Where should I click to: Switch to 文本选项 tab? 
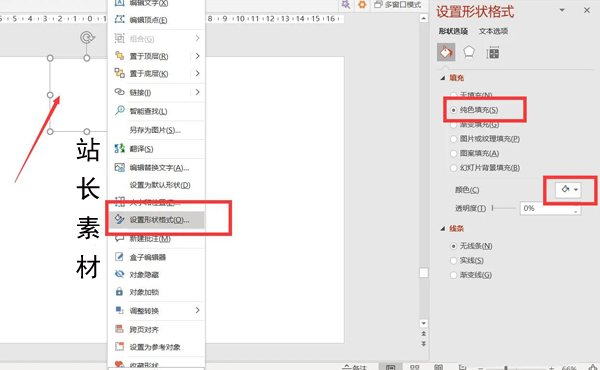[493, 31]
